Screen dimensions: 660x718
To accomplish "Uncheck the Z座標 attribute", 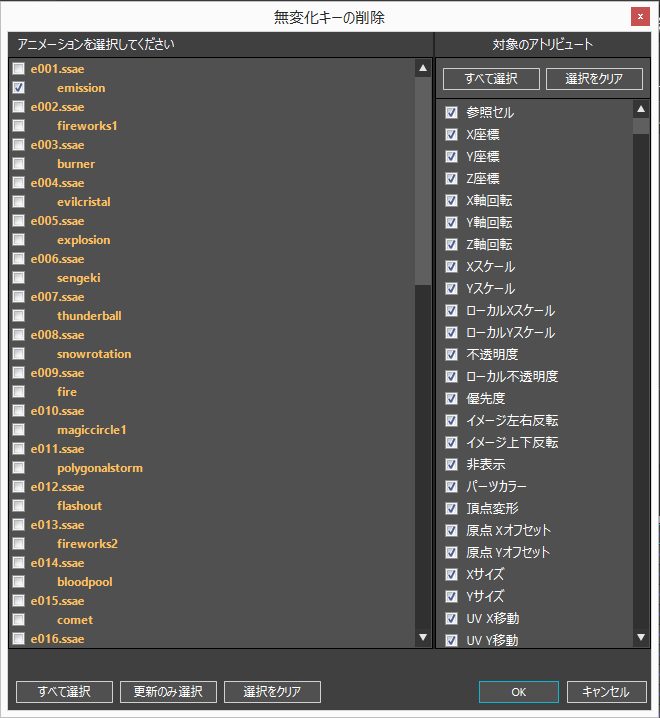I will tap(452, 178).
